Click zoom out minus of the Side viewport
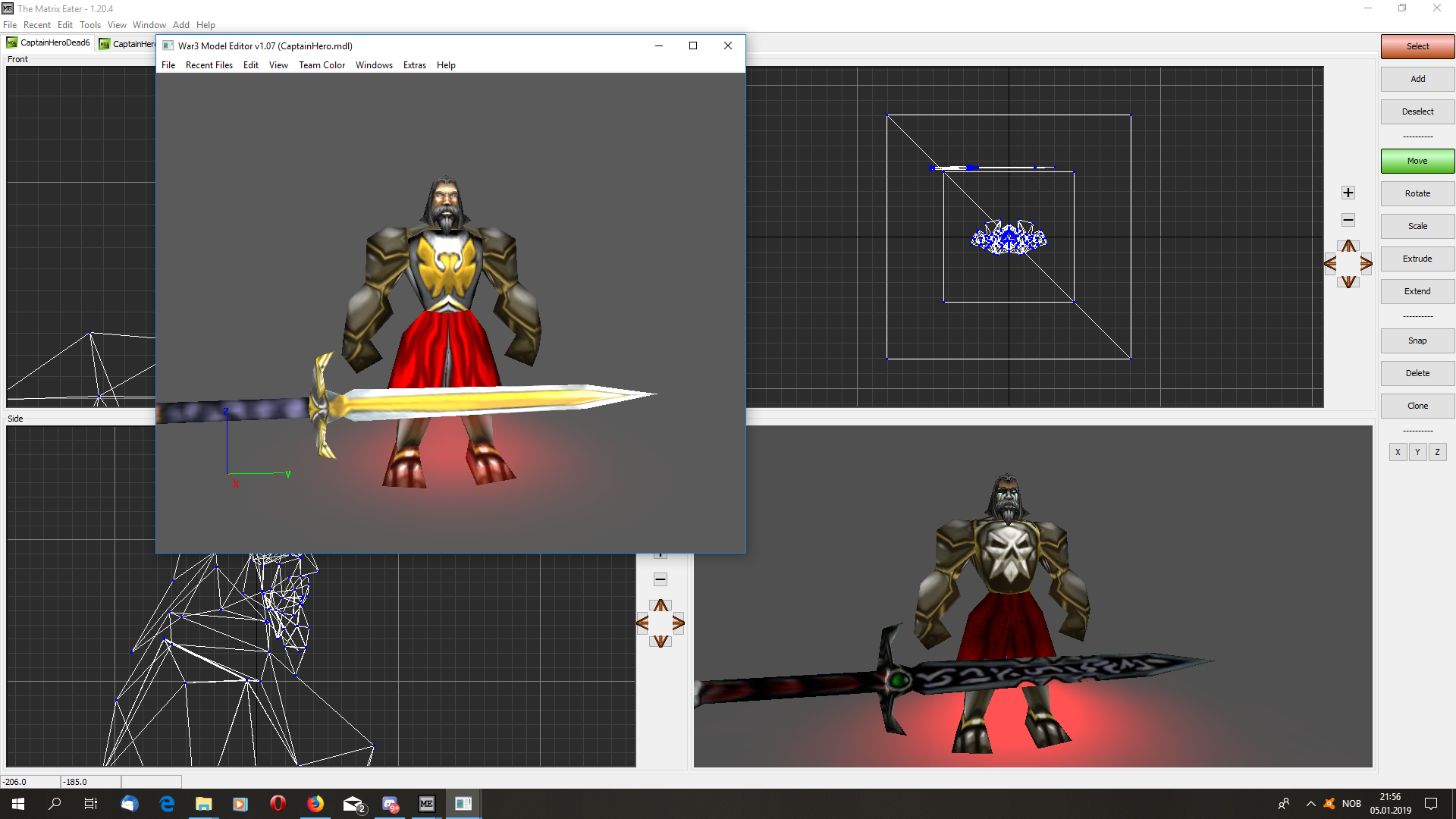Screen dimensions: 1456x819 pyautogui.click(x=661, y=579)
